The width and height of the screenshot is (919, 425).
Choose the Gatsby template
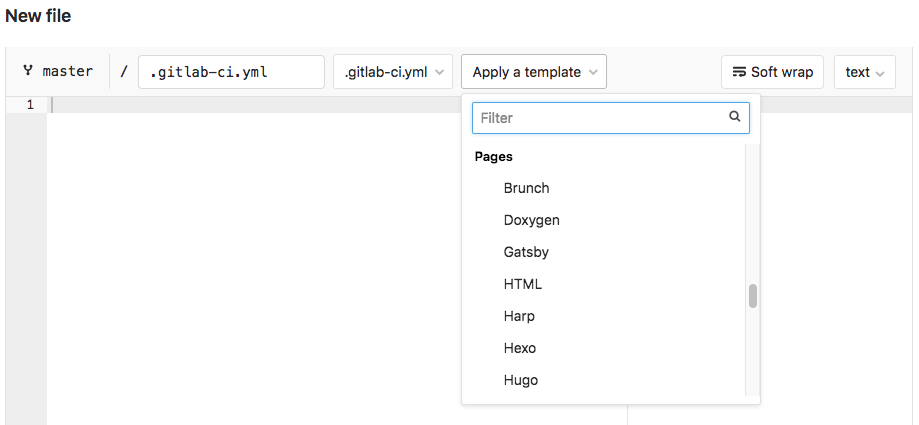pyautogui.click(x=527, y=252)
